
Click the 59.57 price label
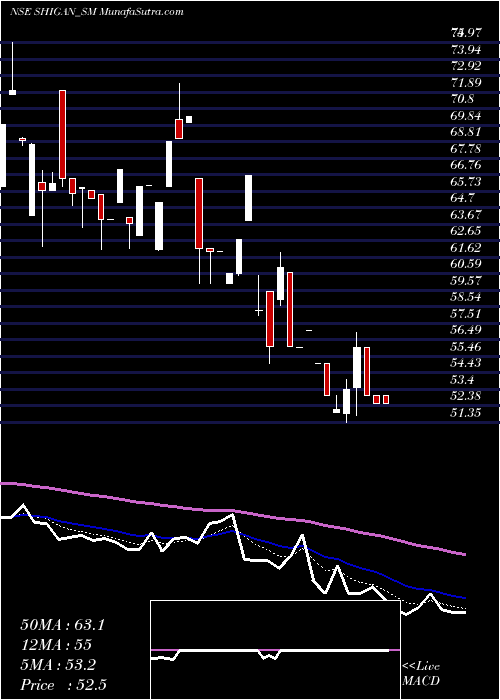pyautogui.click(x=466, y=280)
